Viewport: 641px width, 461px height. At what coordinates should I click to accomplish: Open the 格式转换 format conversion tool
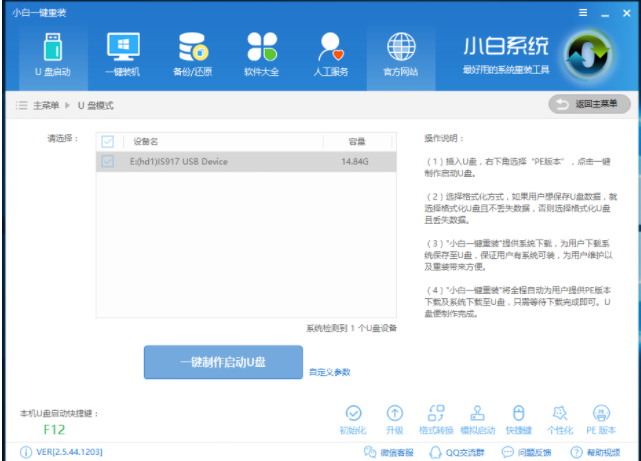(x=436, y=419)
